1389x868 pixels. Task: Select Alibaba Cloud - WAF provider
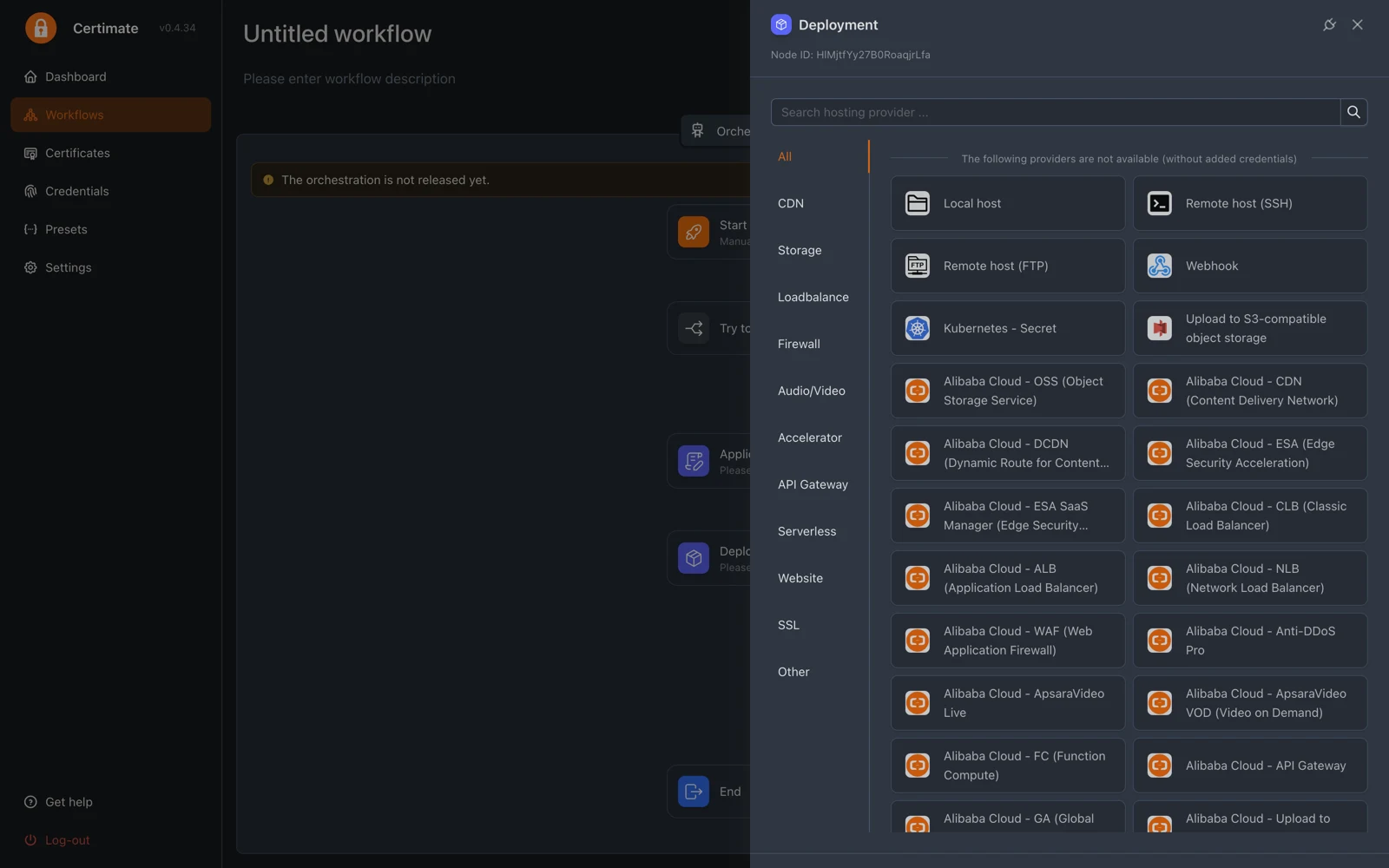pyautogui.click(x=1008, y=641)
